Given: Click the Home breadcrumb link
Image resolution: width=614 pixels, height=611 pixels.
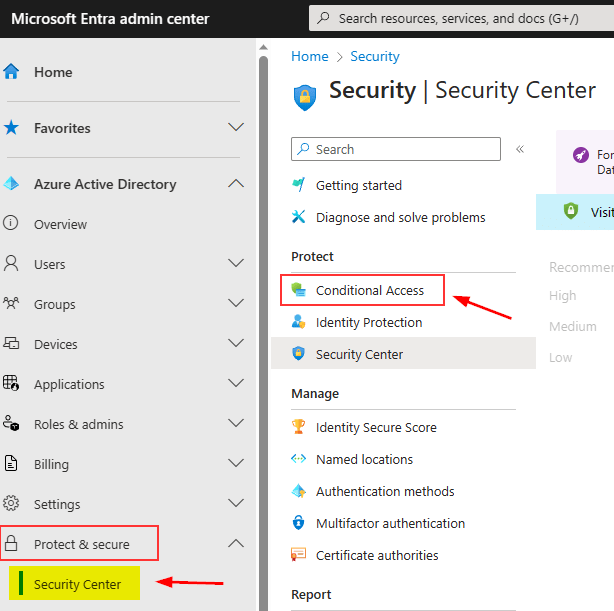Looking at the screenshot, I should click(309, 56).
